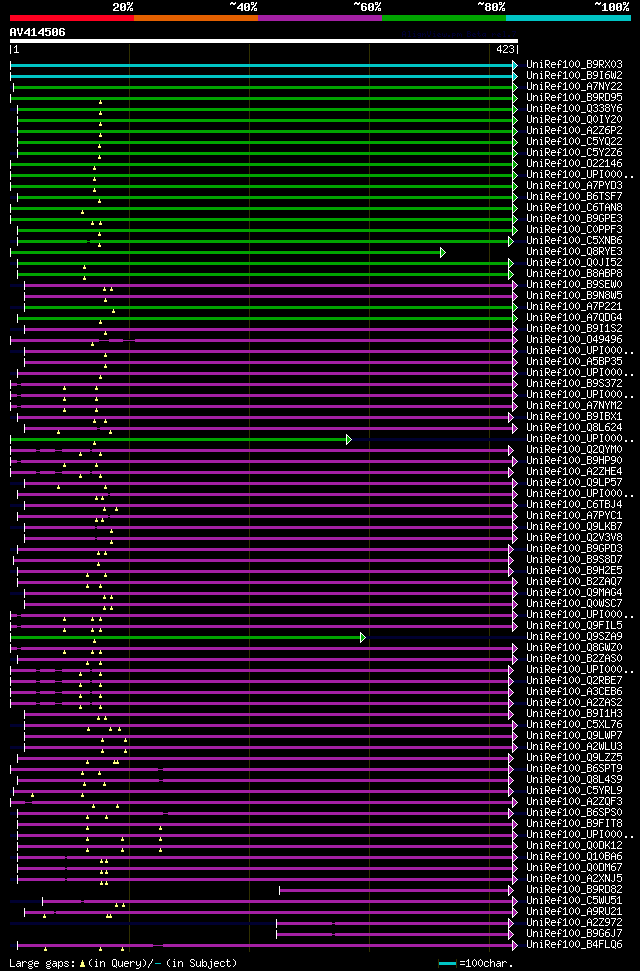Open UniRef100_Q2RBE7 entry

tap(574, 681)
